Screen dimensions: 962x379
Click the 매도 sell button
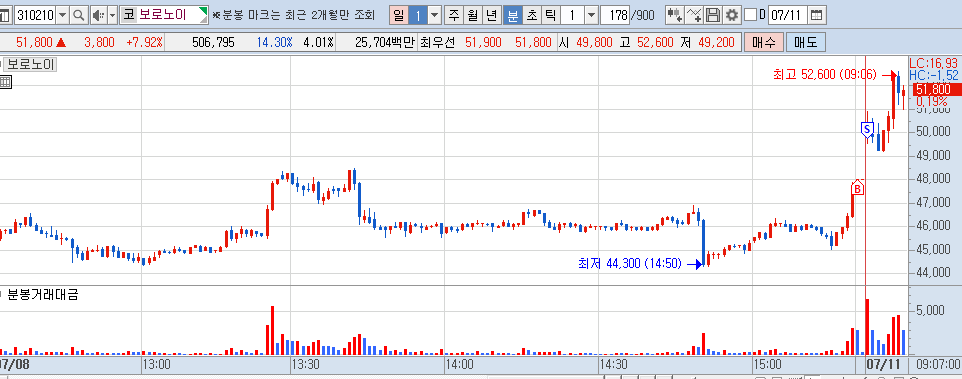(x=806, y=42)
